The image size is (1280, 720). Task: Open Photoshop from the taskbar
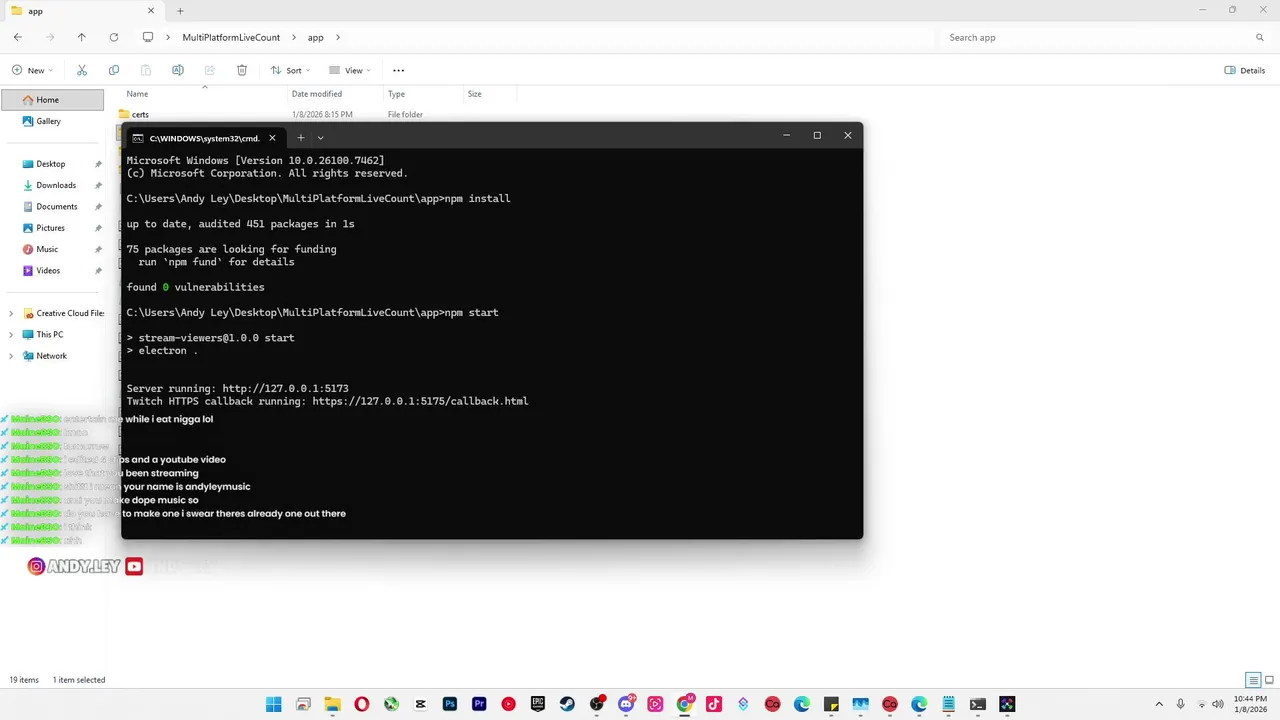coord(450,704)
